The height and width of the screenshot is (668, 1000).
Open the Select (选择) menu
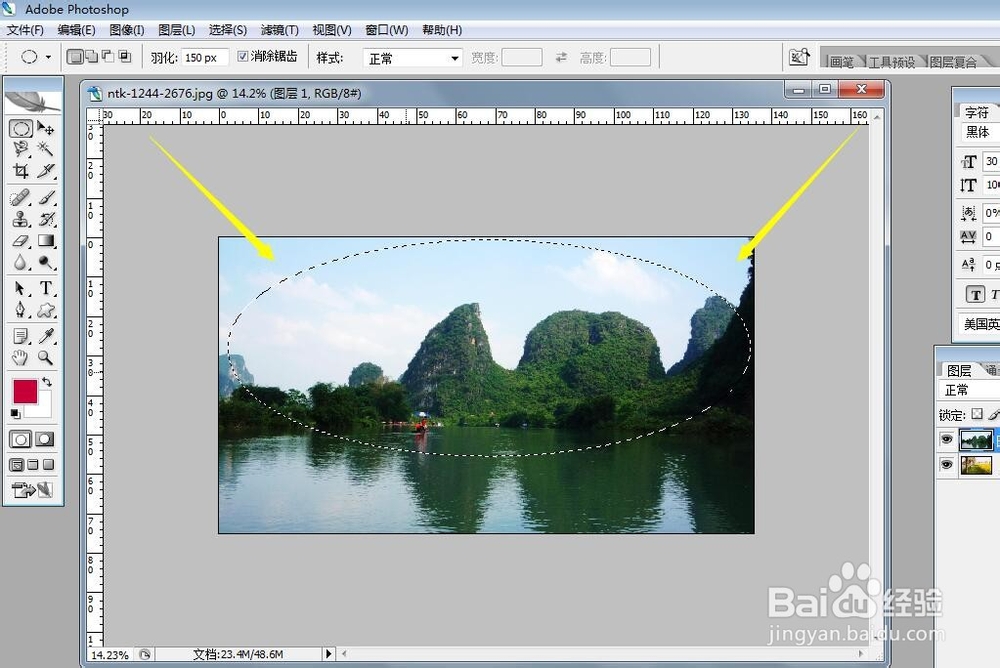coord(228,30)
